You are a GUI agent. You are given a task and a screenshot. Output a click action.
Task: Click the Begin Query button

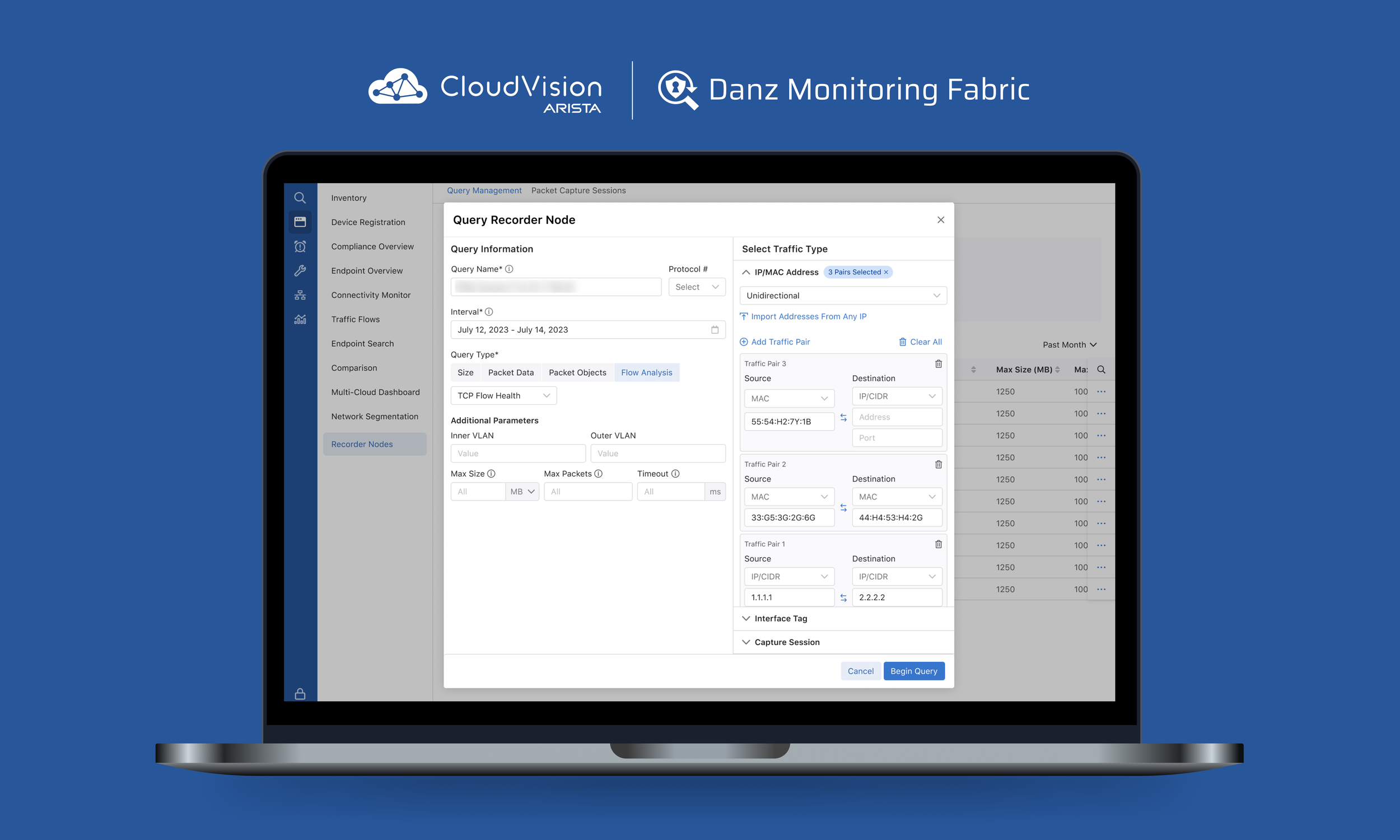coord(913,671)
